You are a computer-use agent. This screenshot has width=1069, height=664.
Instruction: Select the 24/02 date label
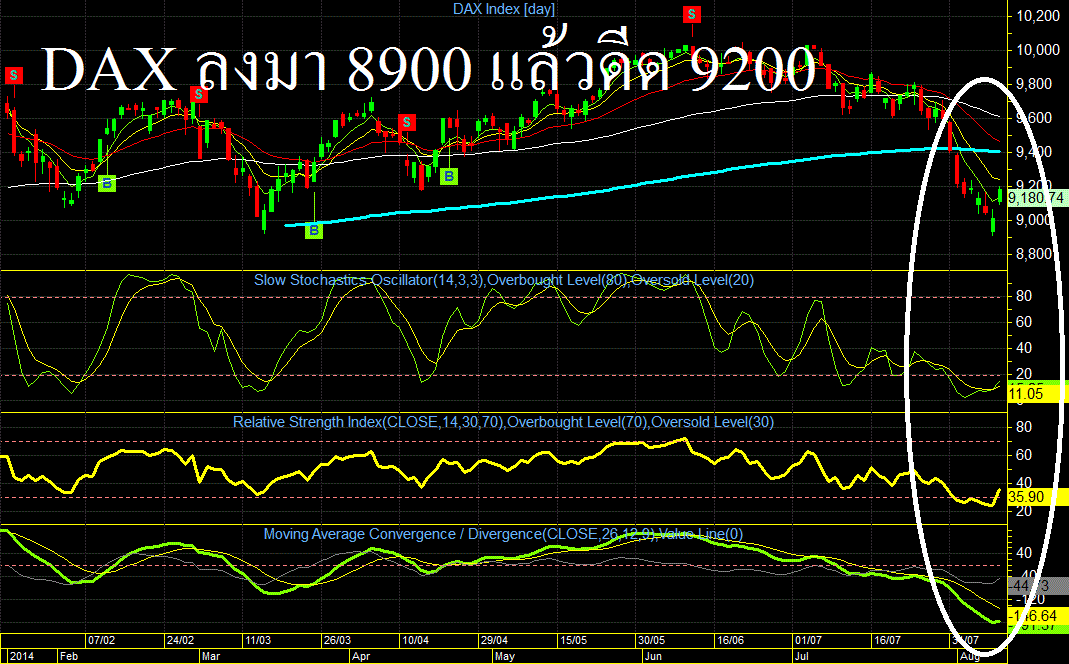[x=181, y=640]
